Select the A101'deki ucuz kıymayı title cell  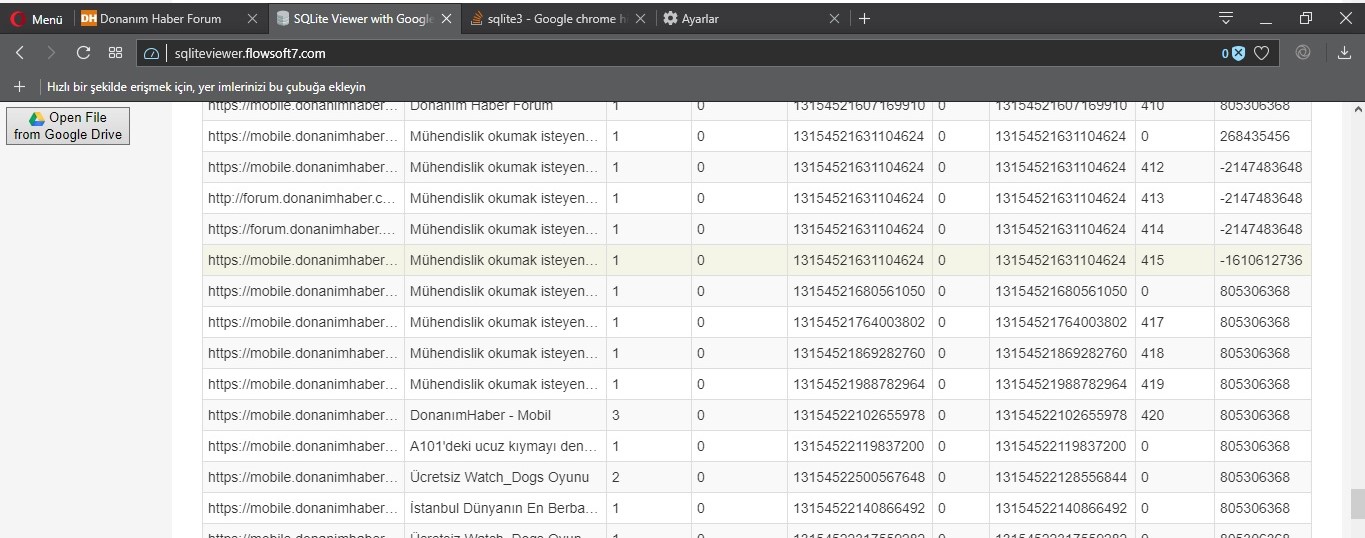pyautogui.click(x=505, y=446)
